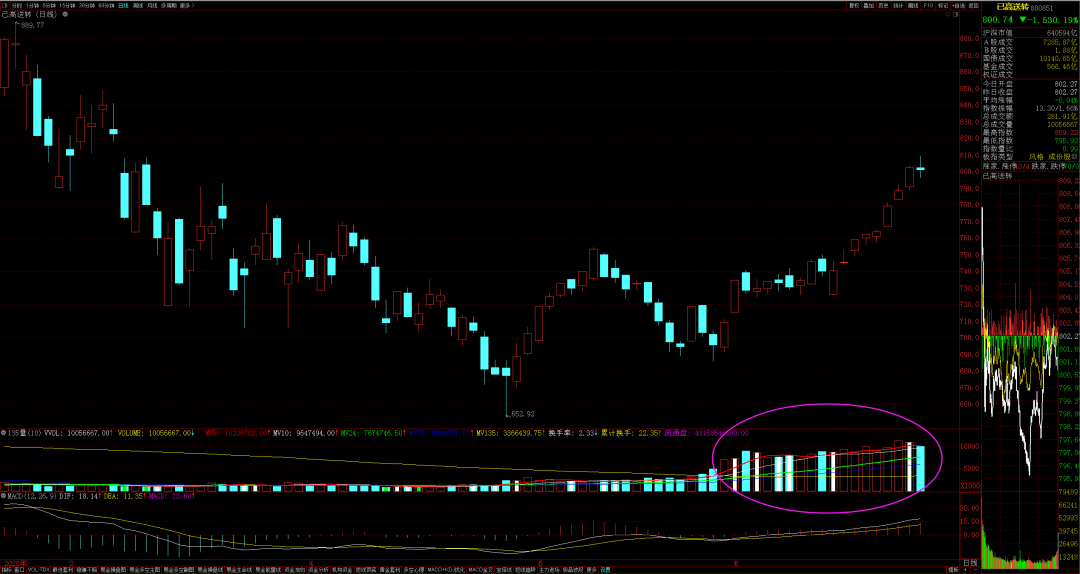1080x574 pixels.
Task: Click the latest cyan volume bar
Action: point(920,468)
